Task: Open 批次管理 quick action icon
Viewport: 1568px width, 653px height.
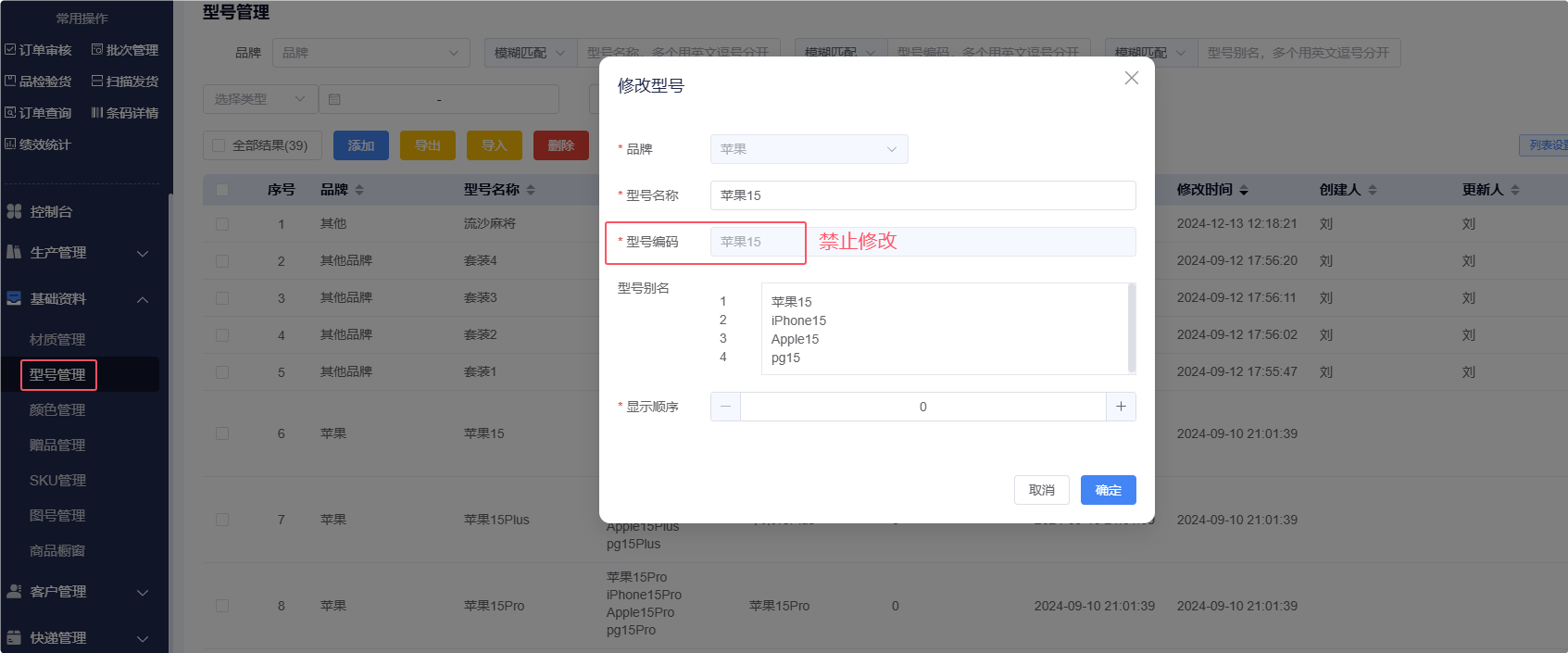Action: coord(97,50)
